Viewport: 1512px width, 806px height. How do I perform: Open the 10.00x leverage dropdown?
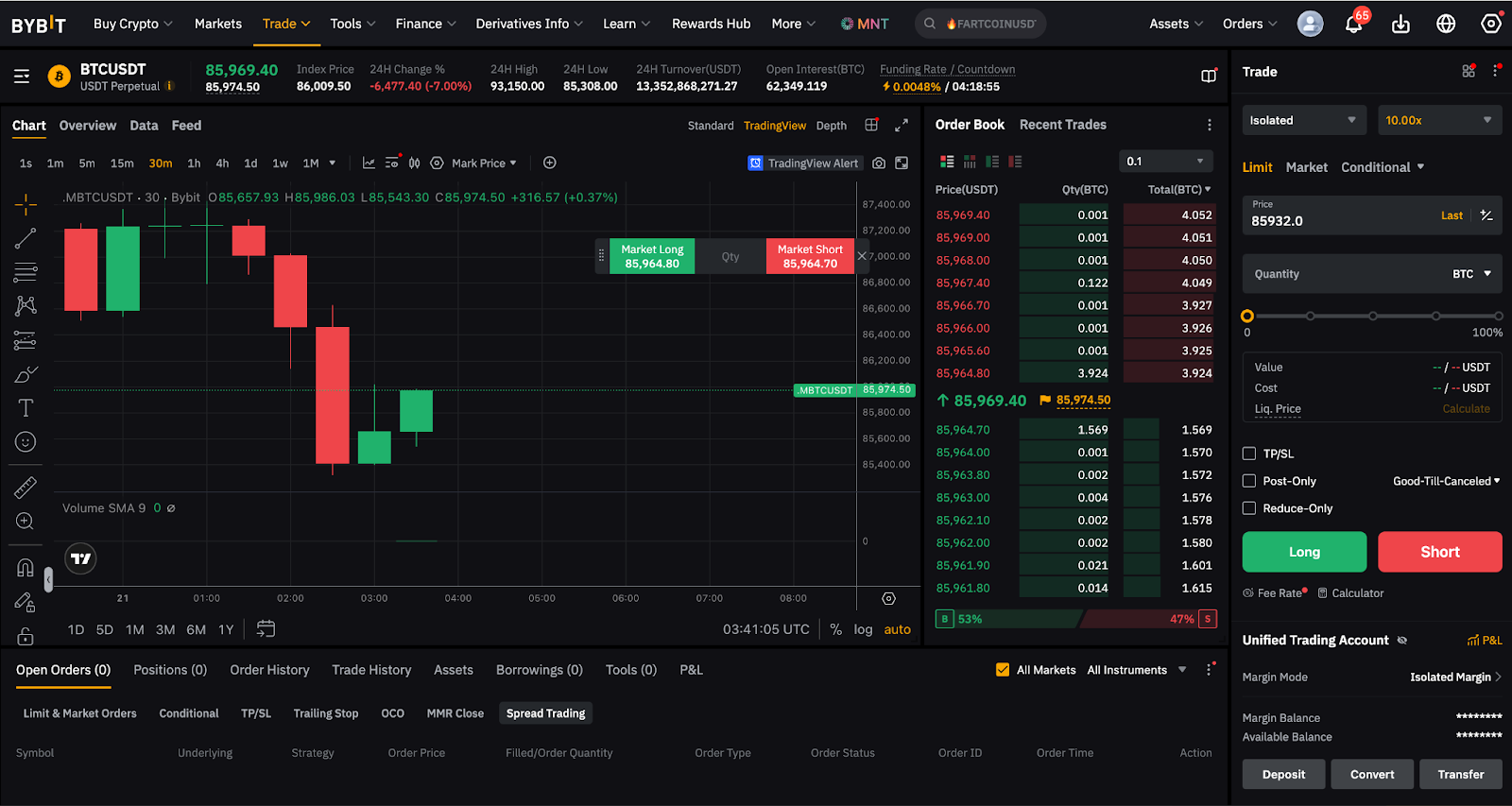1440,120
